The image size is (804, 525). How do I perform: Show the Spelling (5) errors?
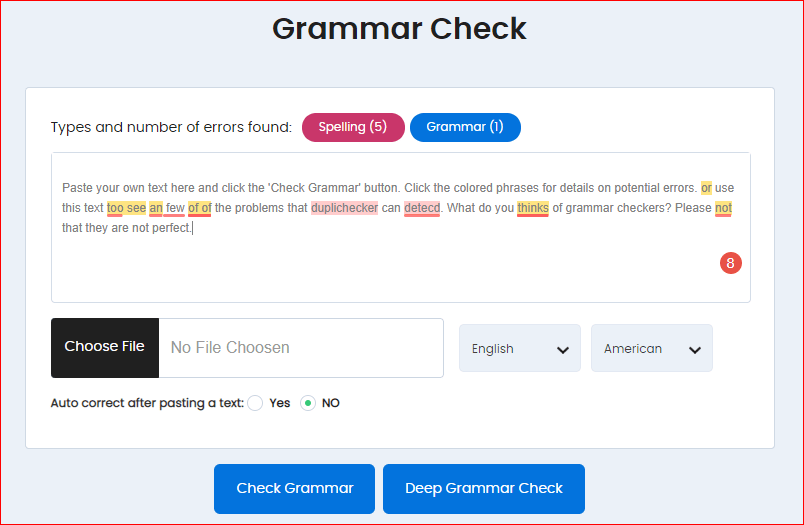(x=353, y=127)
